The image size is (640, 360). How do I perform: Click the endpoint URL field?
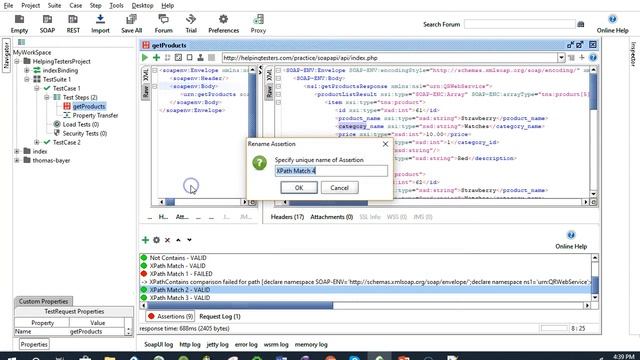390,58
